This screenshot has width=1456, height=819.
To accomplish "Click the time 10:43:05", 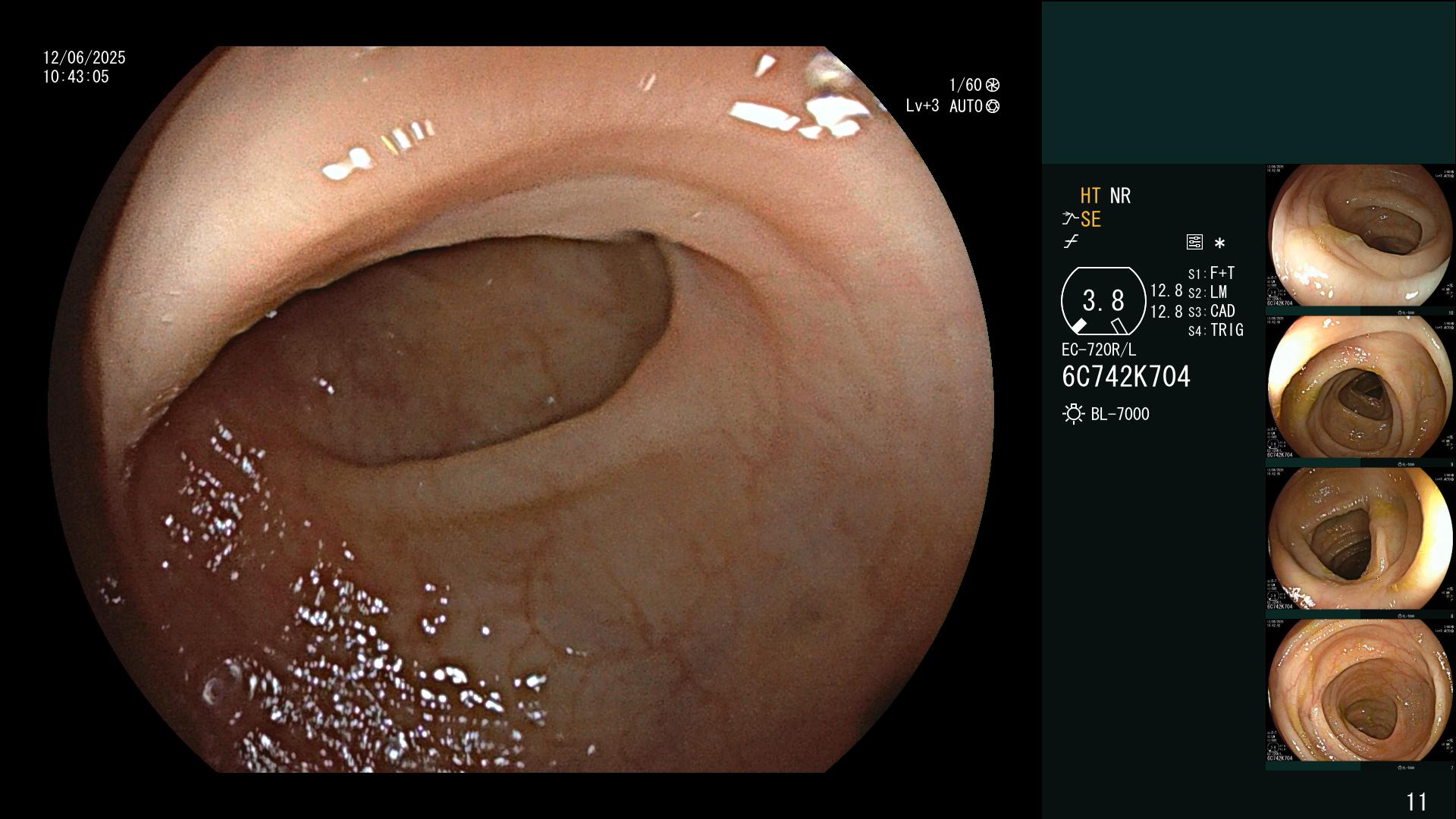I will [76, 77].
